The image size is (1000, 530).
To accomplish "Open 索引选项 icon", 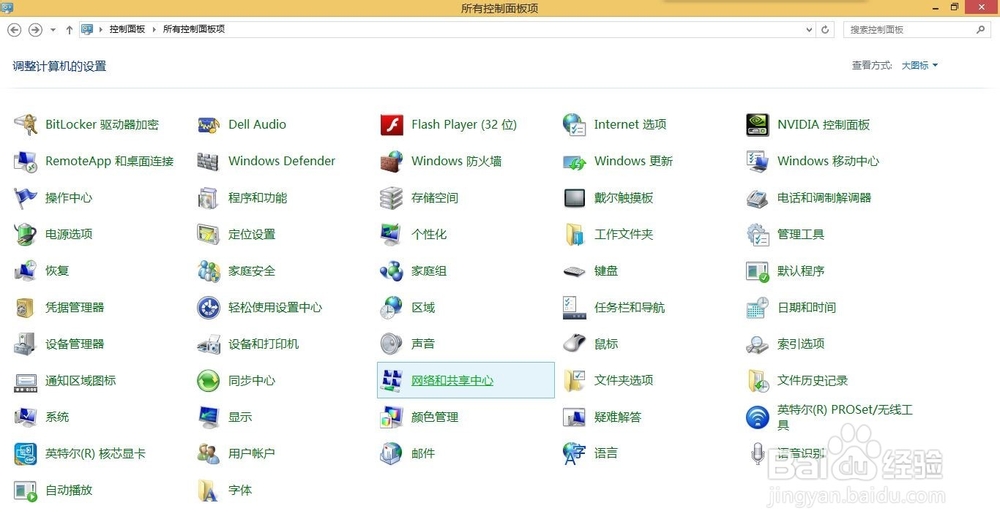I will coord(758,344).
